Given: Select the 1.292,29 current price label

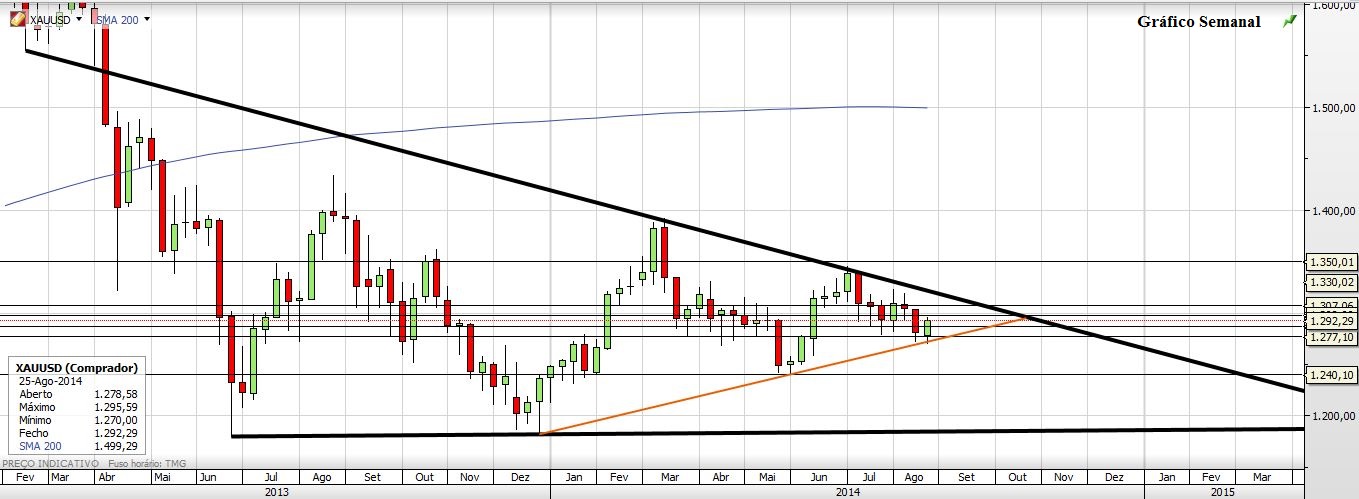Looking at the screenshot, I should coord(1332,321).
